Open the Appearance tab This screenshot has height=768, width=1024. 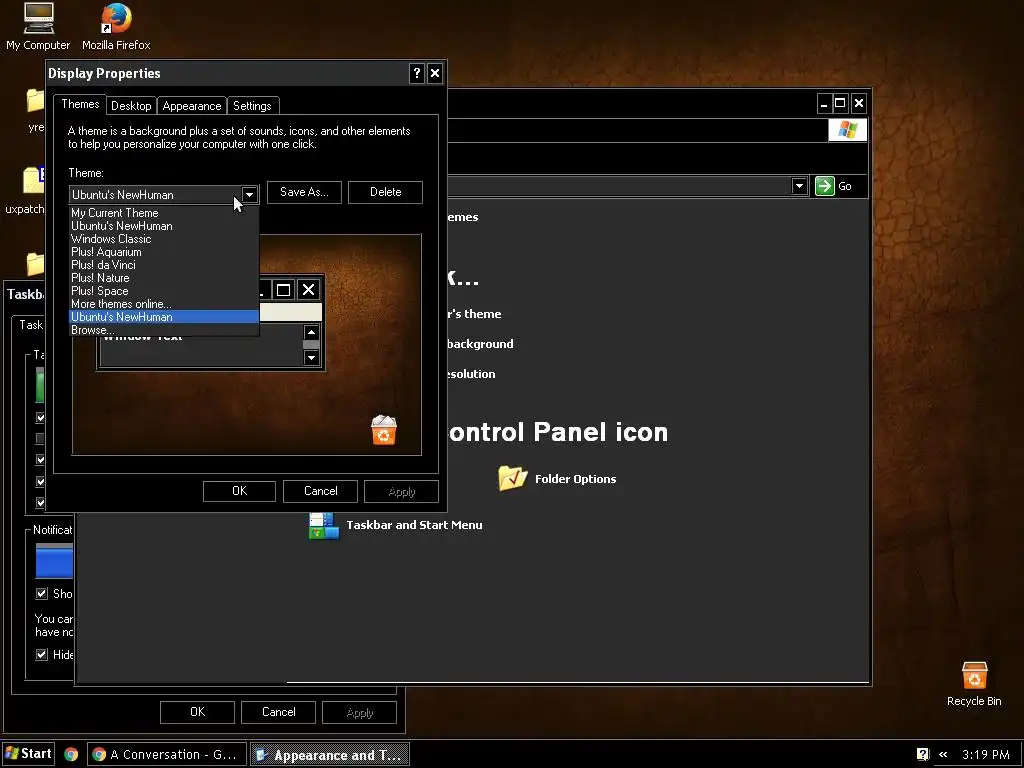click(192, 106)
